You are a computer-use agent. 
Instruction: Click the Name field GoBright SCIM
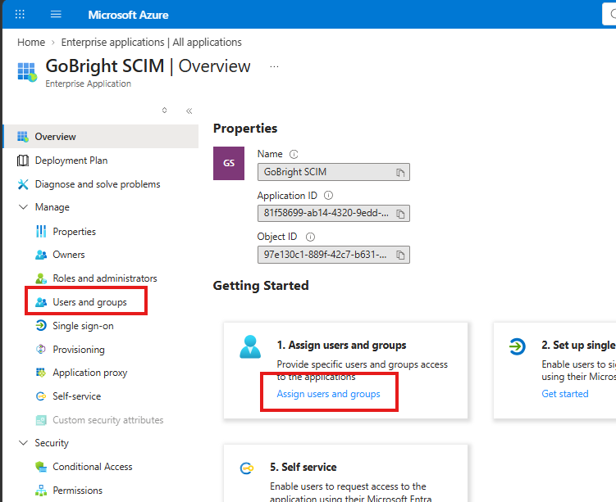click(333, 172)
